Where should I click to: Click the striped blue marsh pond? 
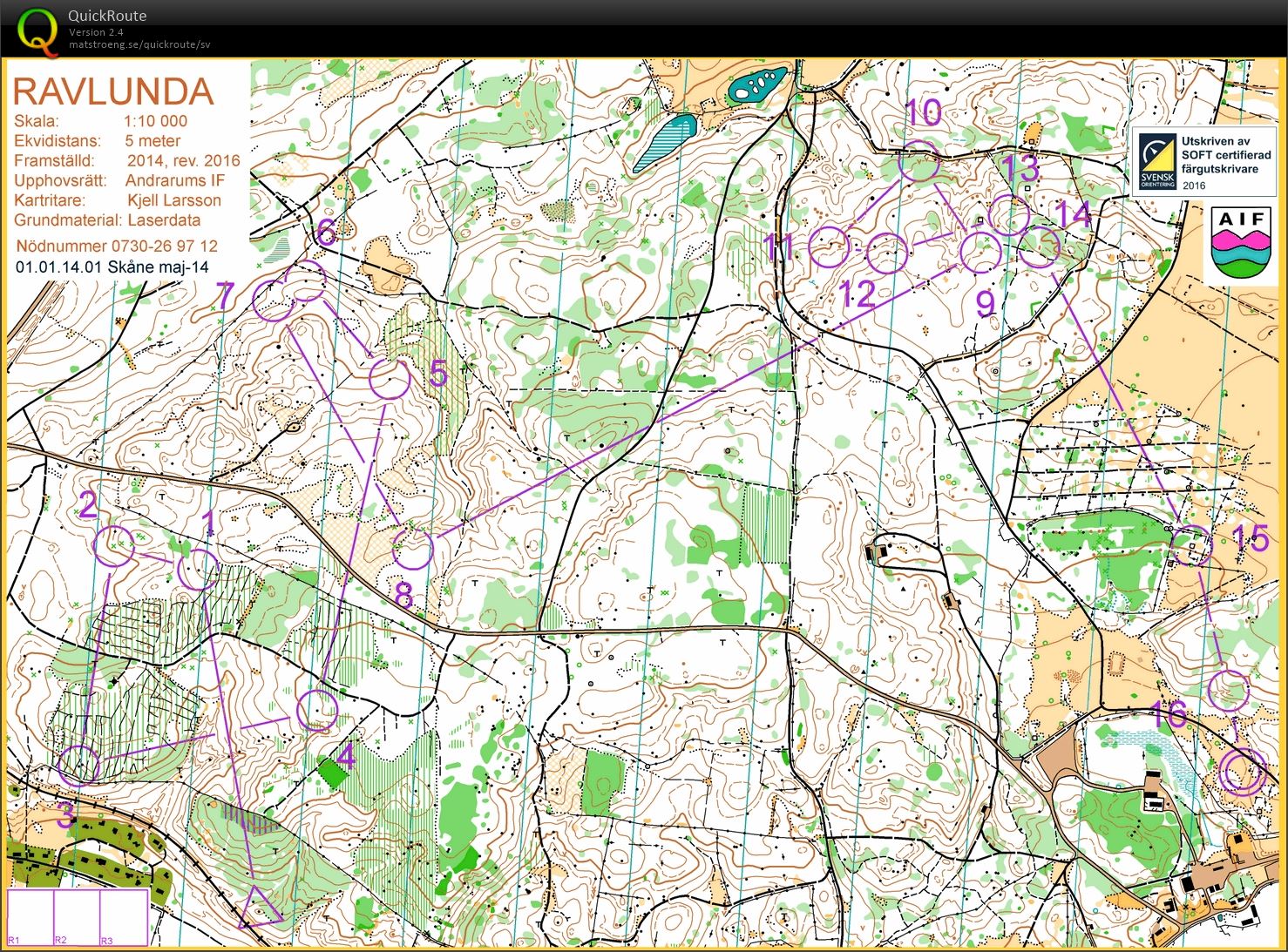click(665, 142)
